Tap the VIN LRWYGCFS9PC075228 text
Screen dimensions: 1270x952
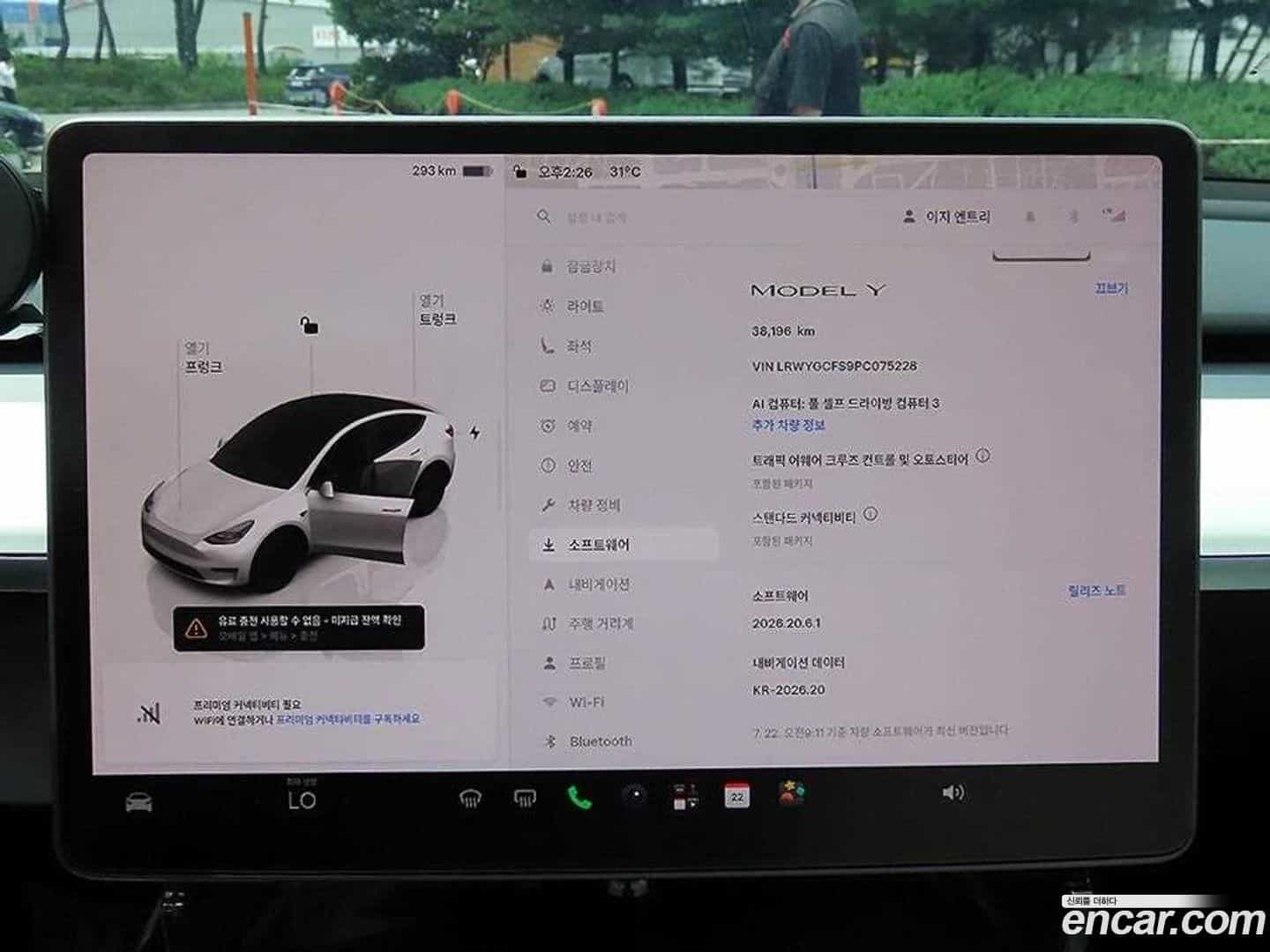(x=834, y=366)
